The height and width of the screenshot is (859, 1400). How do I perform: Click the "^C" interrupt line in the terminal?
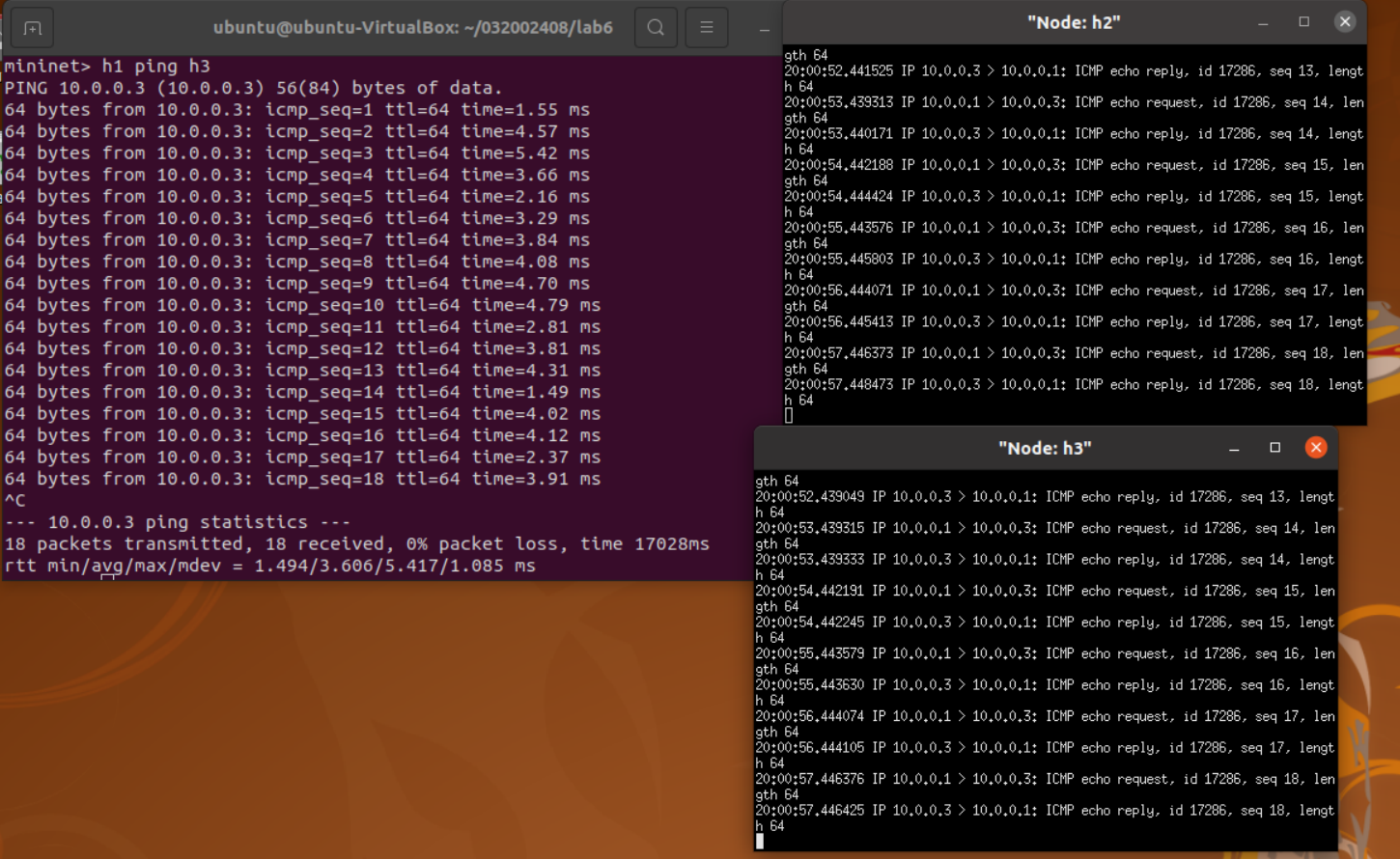click(x=14, y=501)
